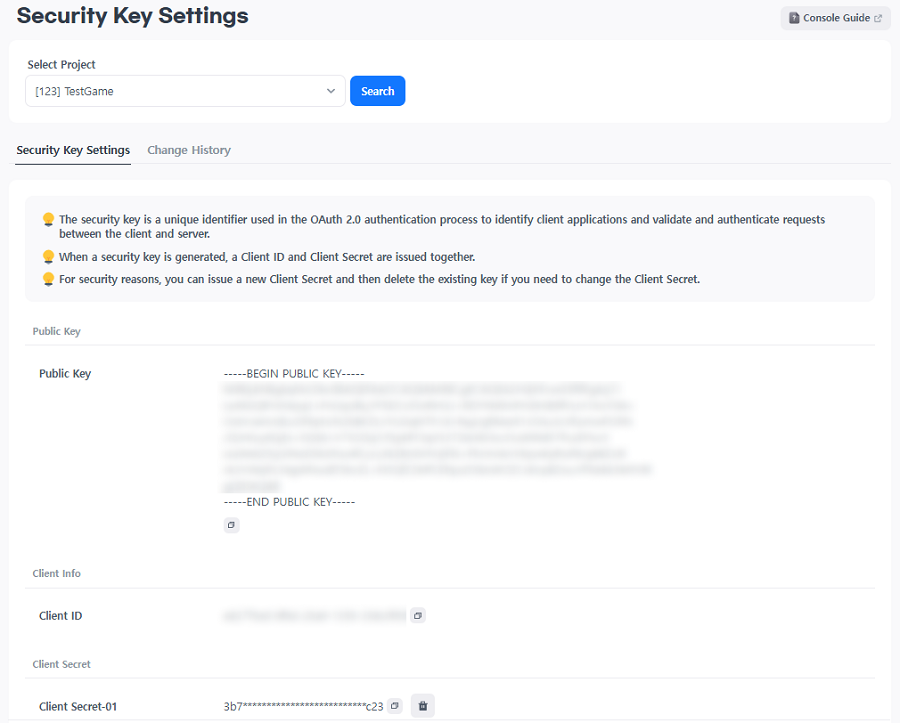
Task: Click the END PUBLIC KEY line
Action: 289,502
